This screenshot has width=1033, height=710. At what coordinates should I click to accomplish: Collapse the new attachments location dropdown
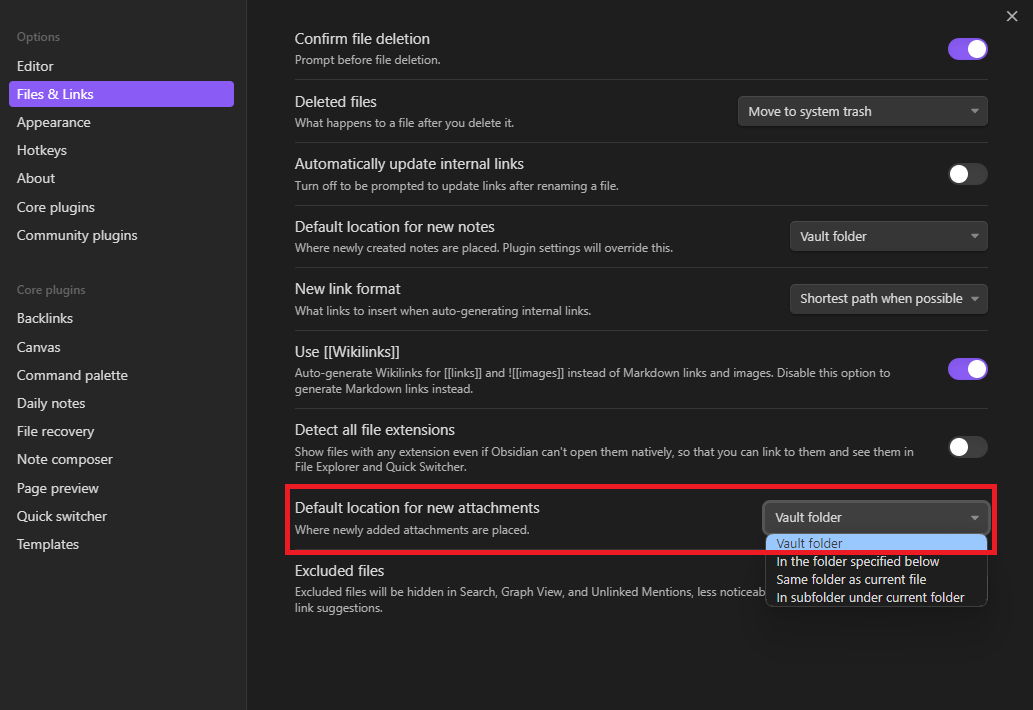tap(876, 518)
